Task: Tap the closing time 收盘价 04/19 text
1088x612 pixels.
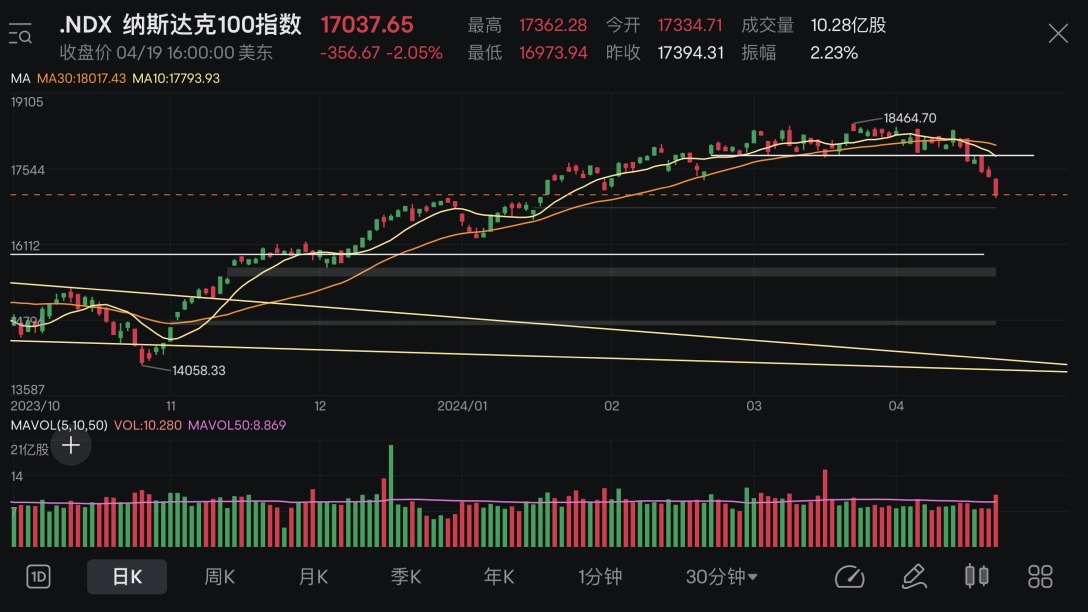Action: pos(166,53)
